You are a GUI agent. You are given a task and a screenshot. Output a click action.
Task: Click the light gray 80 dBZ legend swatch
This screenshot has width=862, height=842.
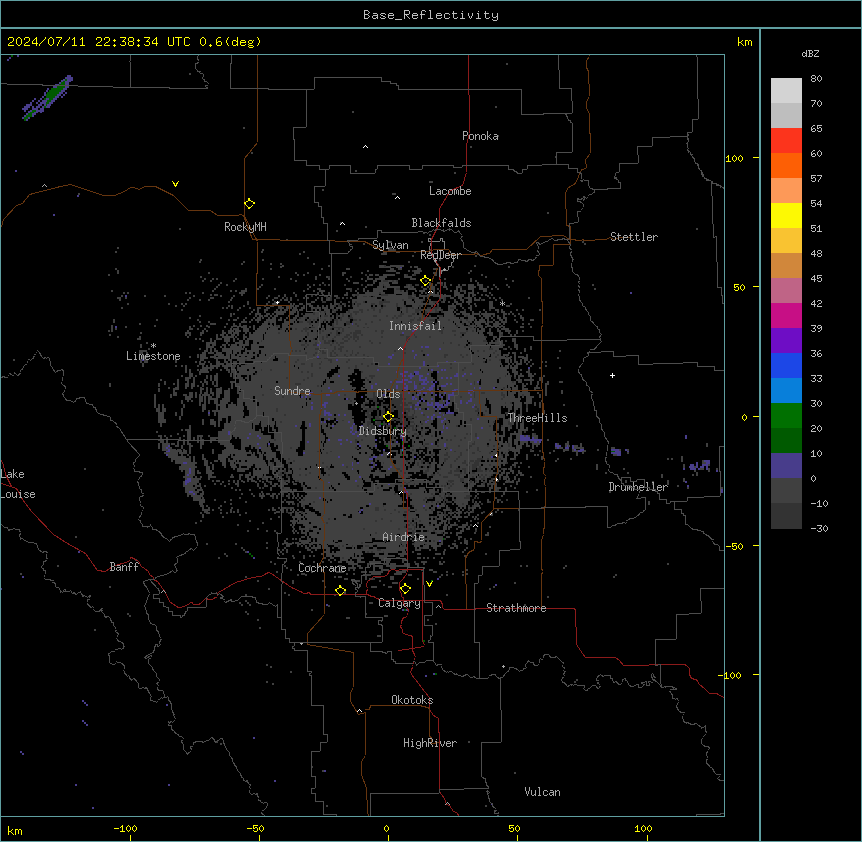pos(786,91)
